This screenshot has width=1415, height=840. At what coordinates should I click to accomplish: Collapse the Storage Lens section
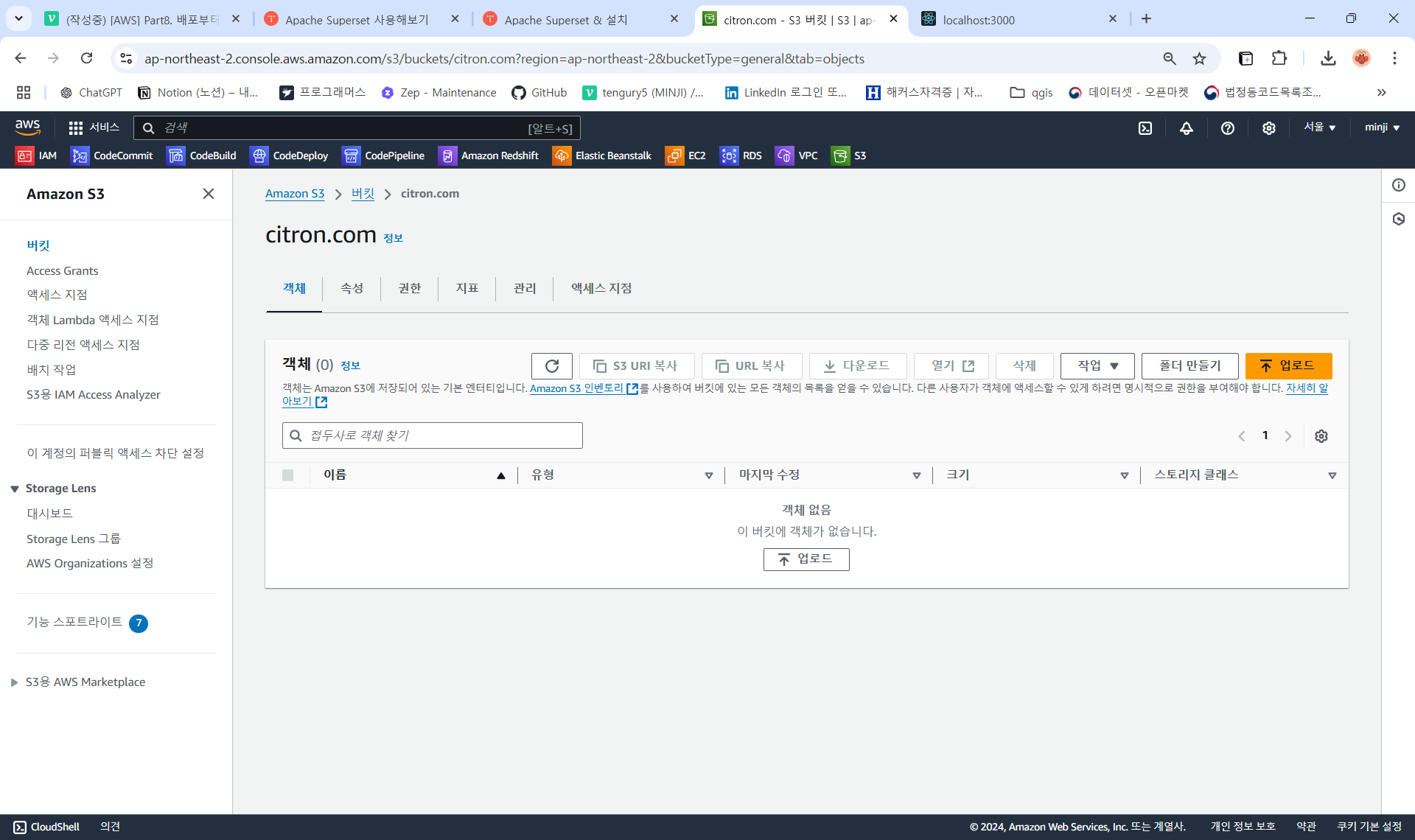[x=14, y=489]
